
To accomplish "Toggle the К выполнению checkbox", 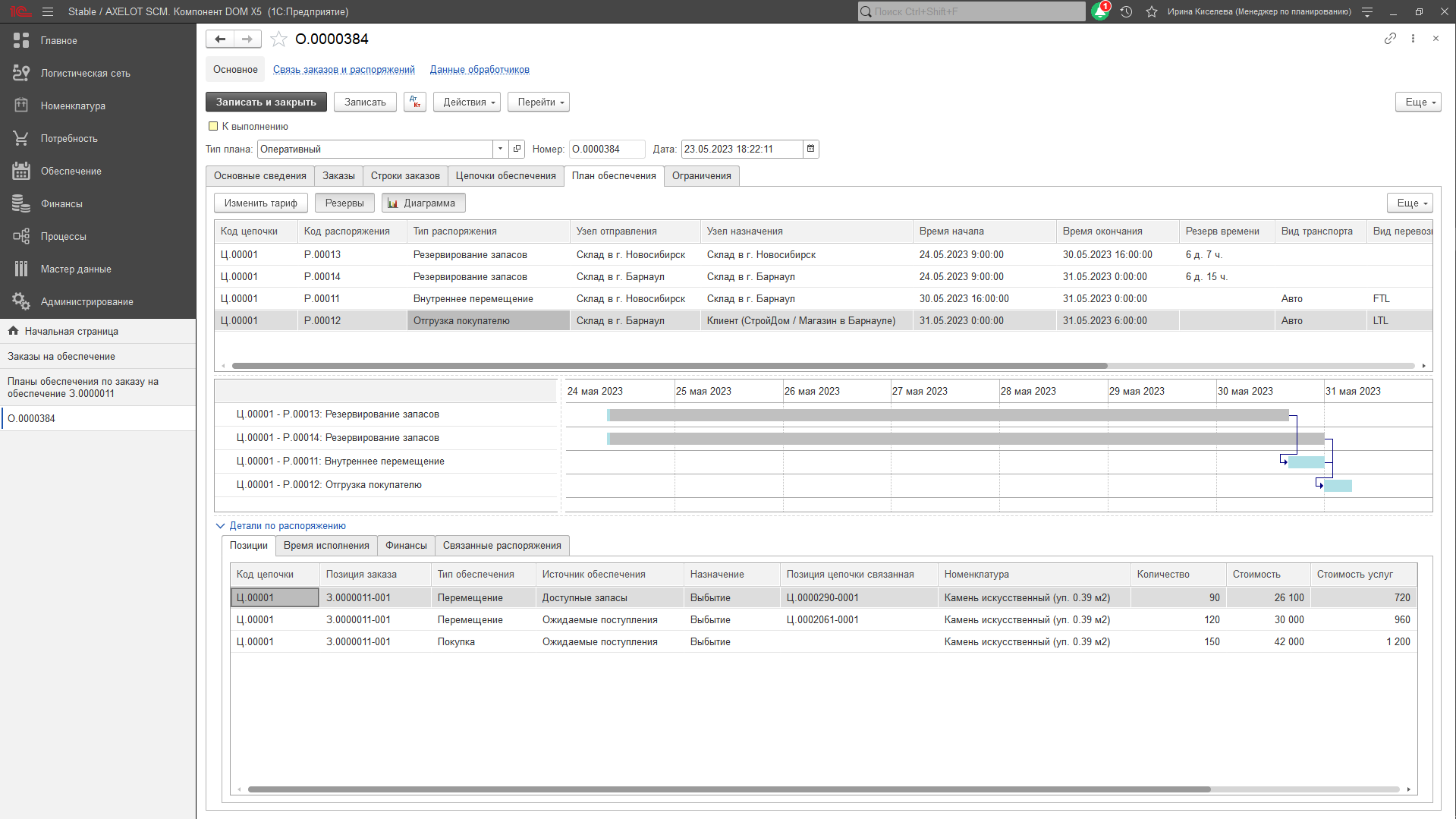I will click(x=213, y=126).
